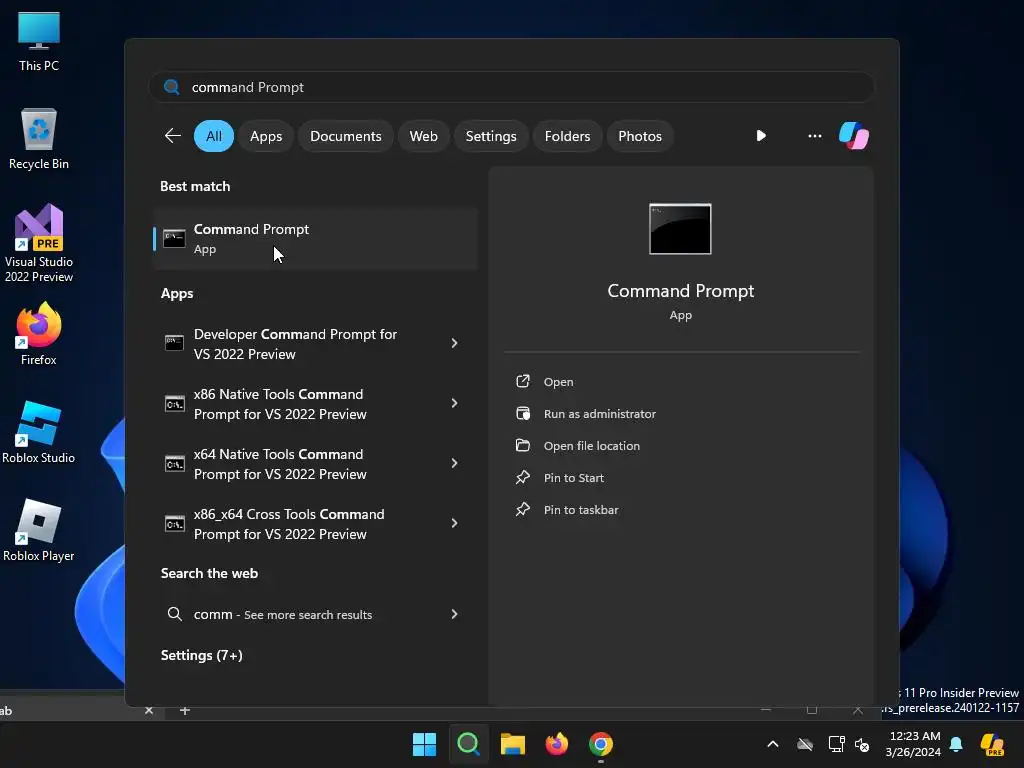Click the muted volume tray icon
Image resolution: width=1024 pixels, height=768 pixels.
[862, 744]
